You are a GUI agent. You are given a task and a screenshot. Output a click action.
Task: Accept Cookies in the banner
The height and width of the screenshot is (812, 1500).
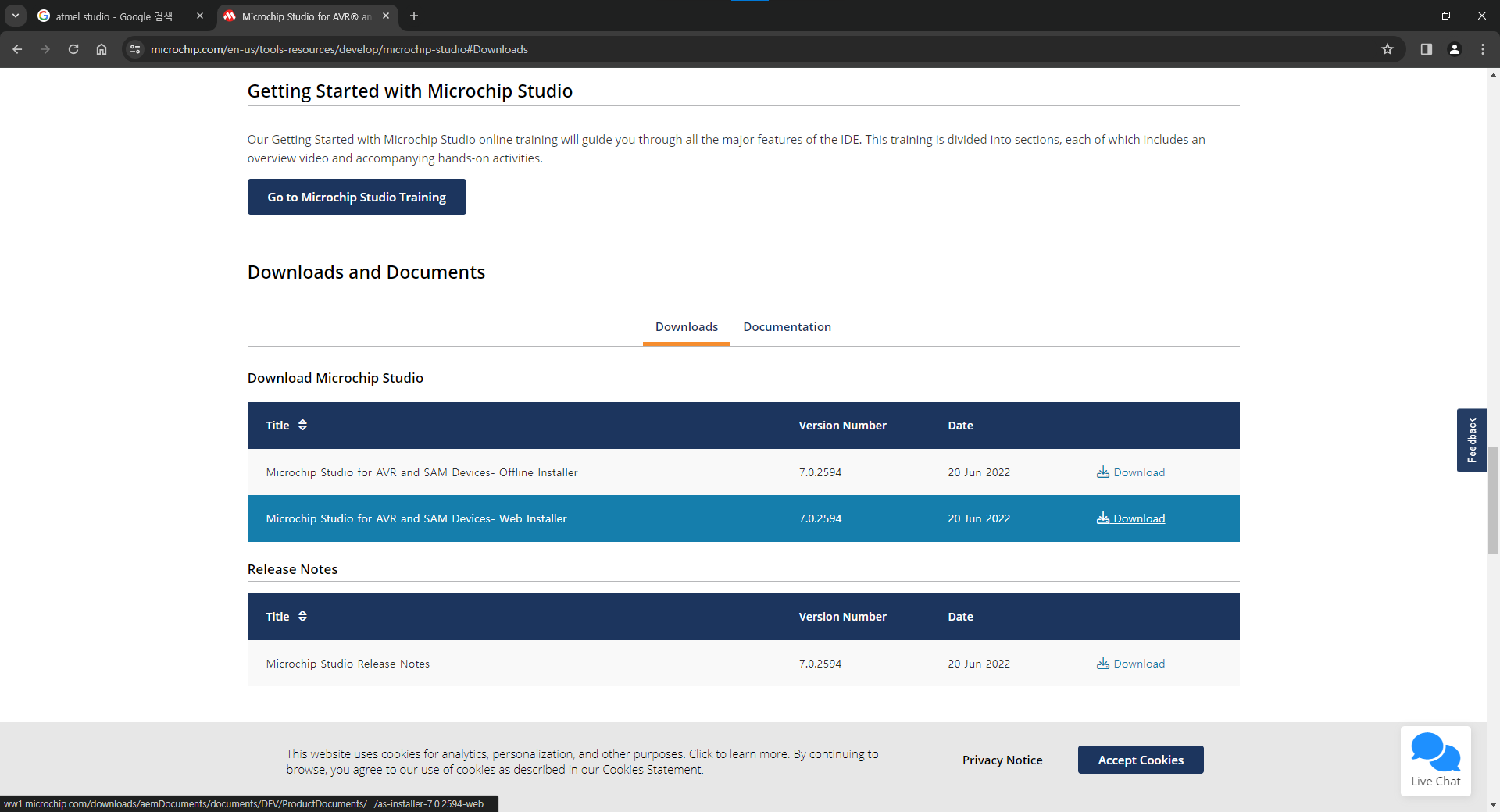(1141, 760)
